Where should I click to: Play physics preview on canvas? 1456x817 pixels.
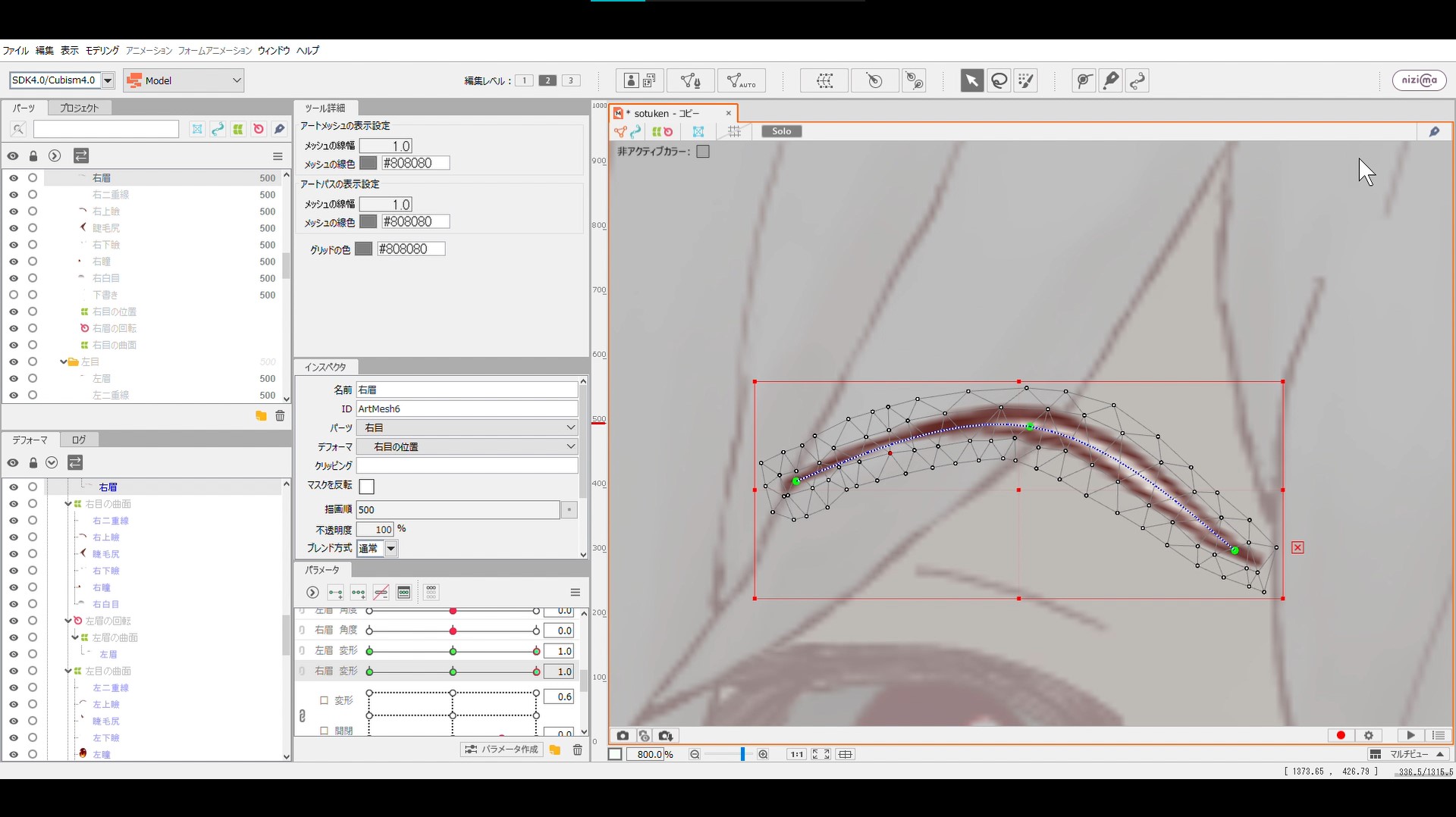(1410, 736)
